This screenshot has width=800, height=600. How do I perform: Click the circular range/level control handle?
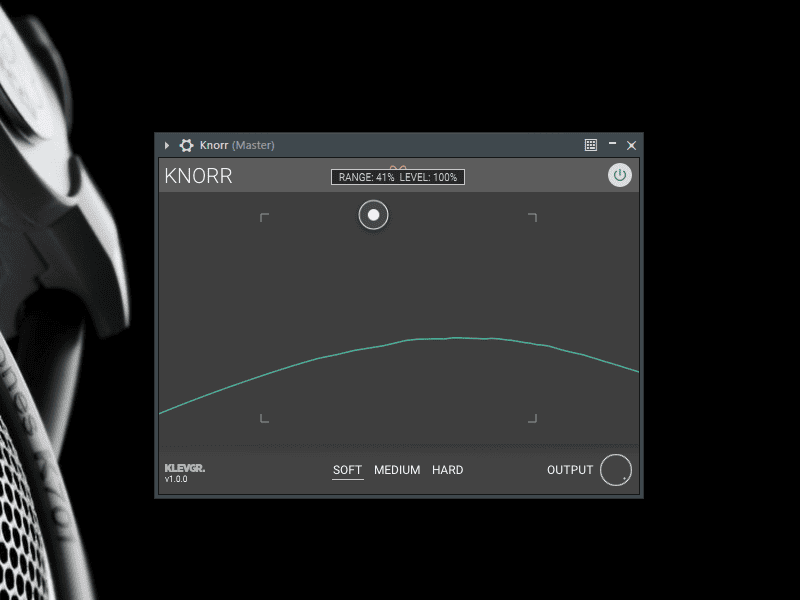pyautogui.click(x=373, y=215)
